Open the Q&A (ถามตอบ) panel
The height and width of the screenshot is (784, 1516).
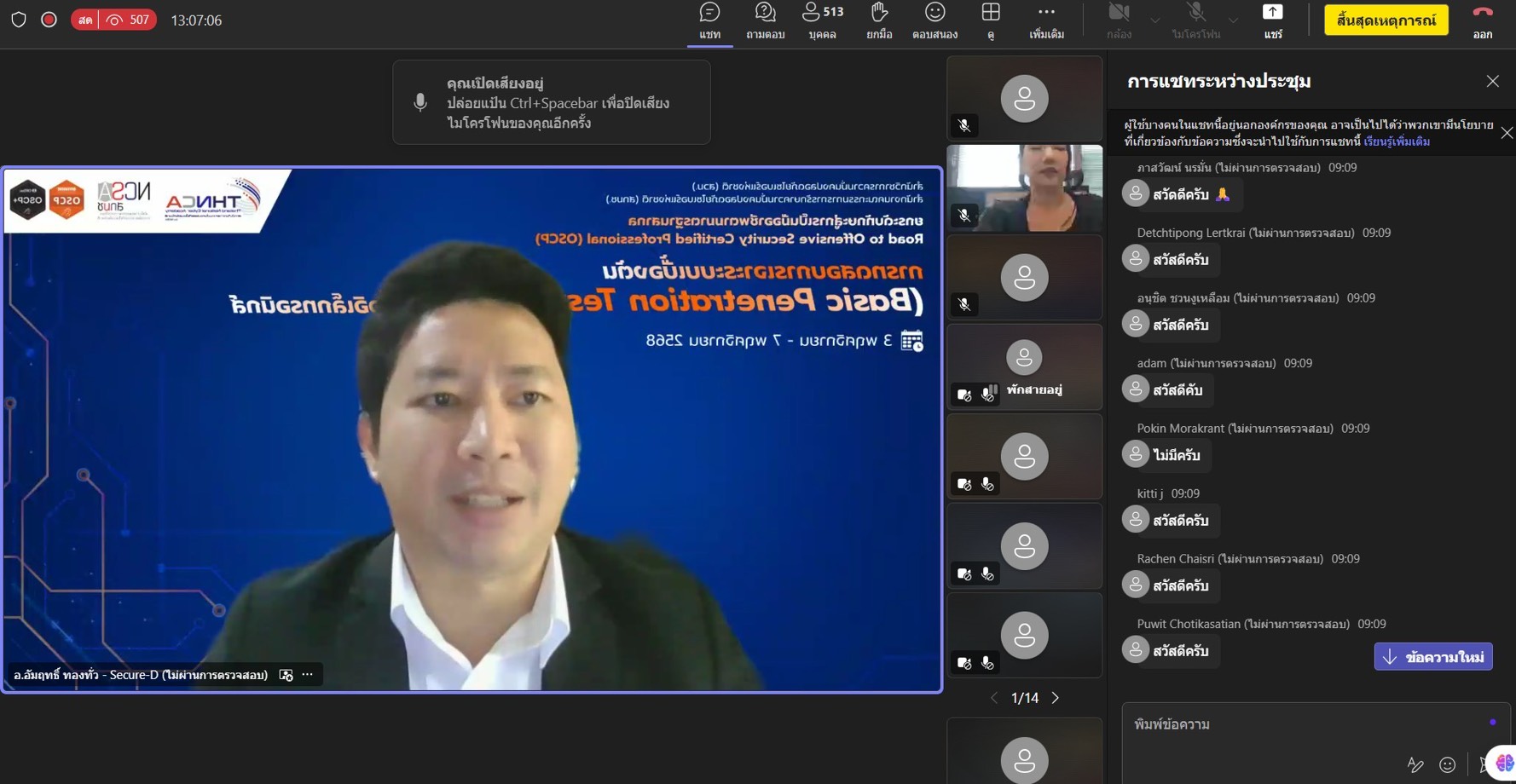point(765,20)
